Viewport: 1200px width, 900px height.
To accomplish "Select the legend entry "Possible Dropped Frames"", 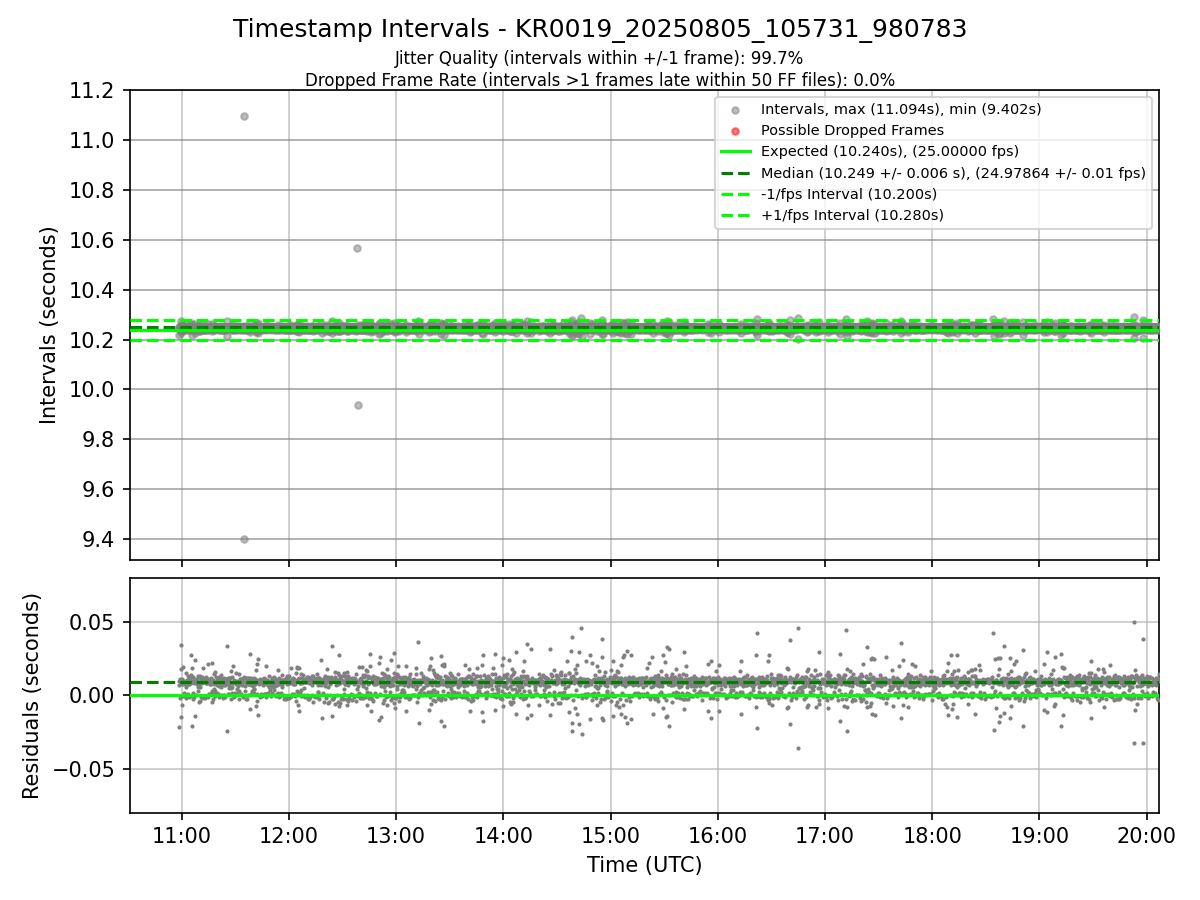I will (x=852, y=130).
